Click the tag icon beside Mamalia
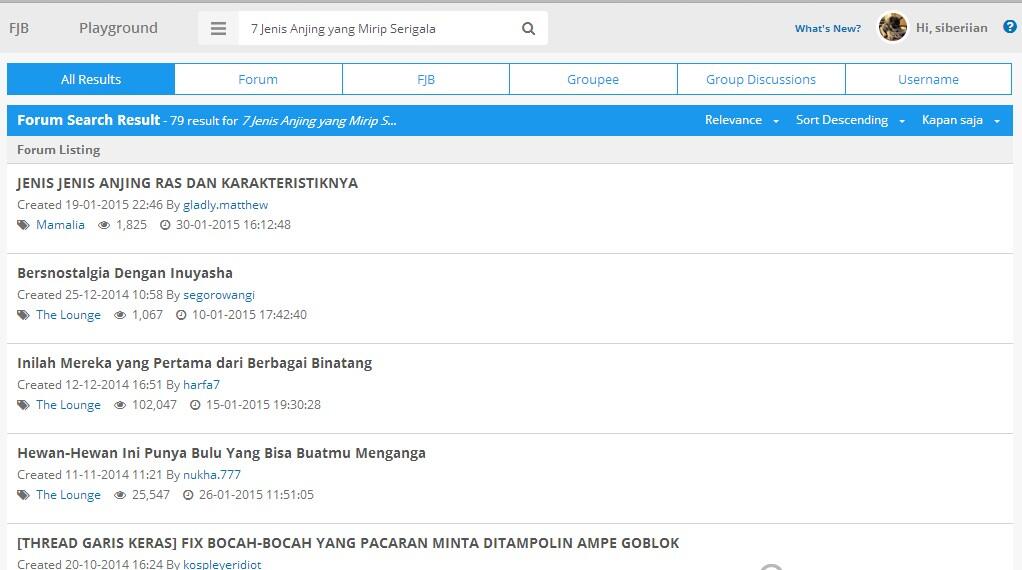Viewport: 1022px width, 570px height. pyautogui.click(x=23, y=225)
